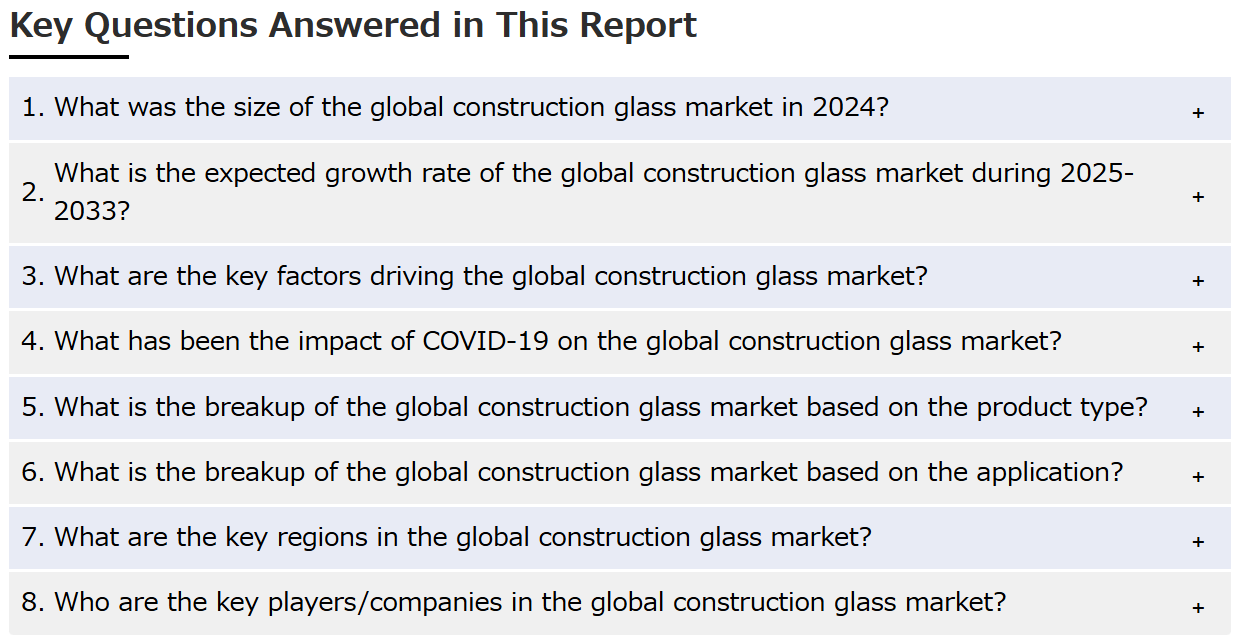Viewport: 1234px width, 641px height.
Task: Tap the plus icon for key regions question
Action: point(1197,542)
